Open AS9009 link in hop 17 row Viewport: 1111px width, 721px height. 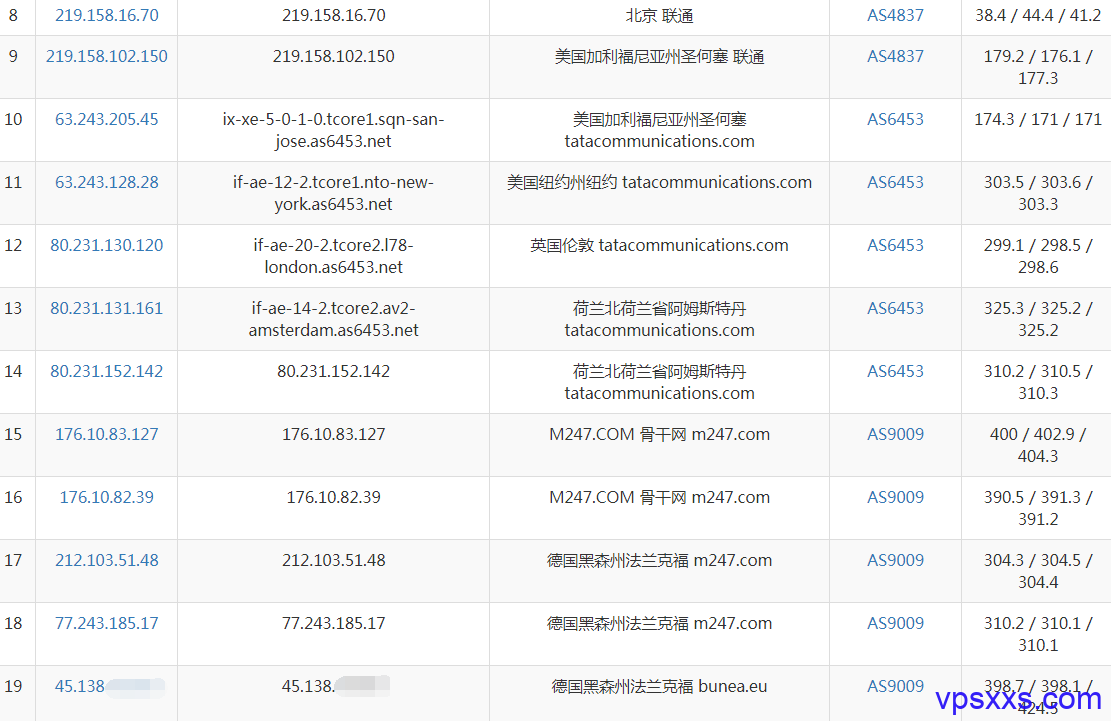coord(895,561)
